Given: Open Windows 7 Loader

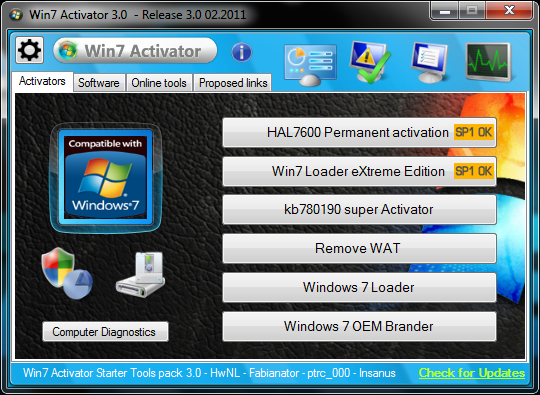Looking at the screenshot, I should (360, 287).
